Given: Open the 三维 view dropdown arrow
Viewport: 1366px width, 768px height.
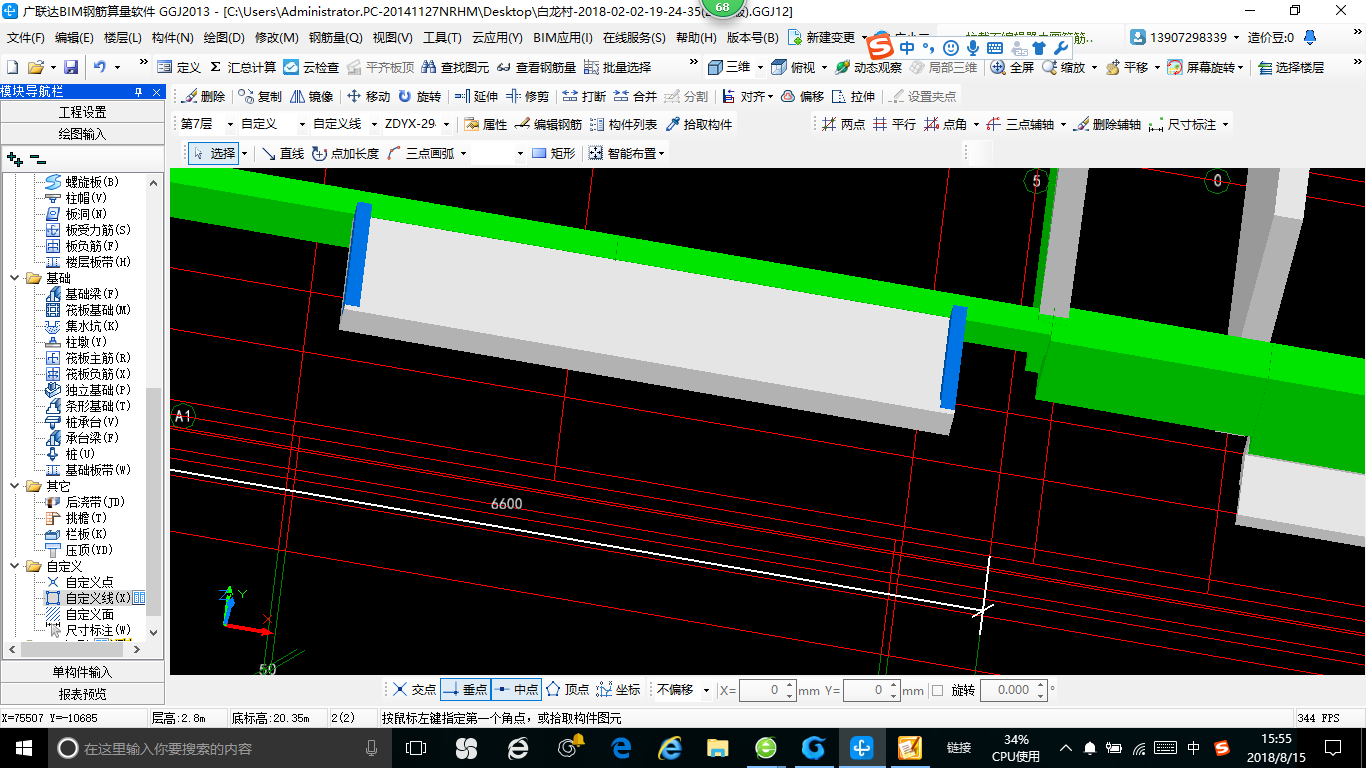Looking at the screenshot, I should pyautogui.click(x=760, y=67).
